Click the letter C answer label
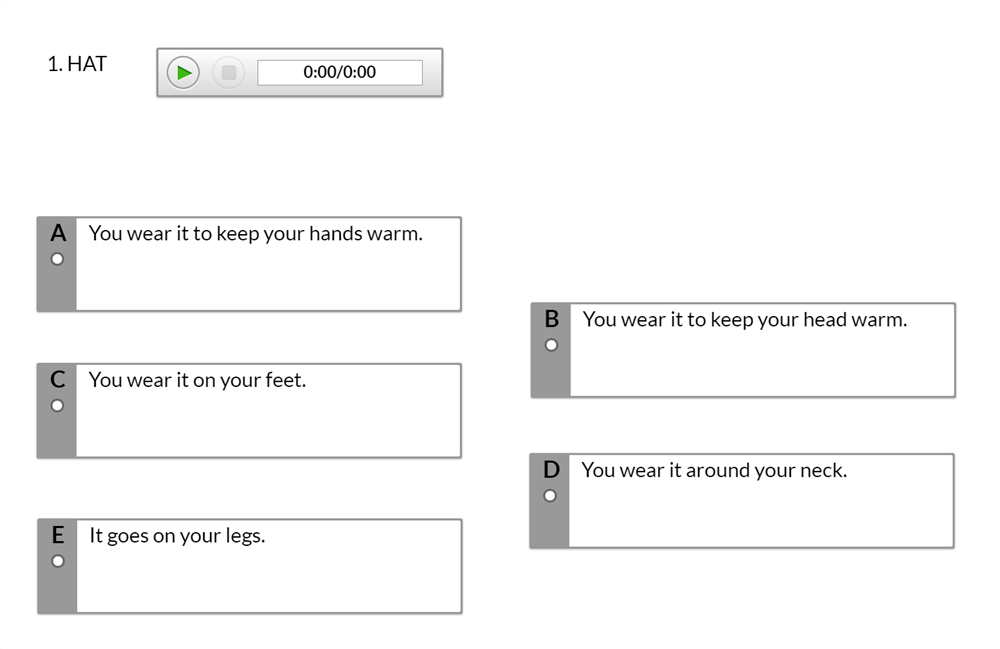The width and height of the screenshot is (1000, 649). coord(58,379)
